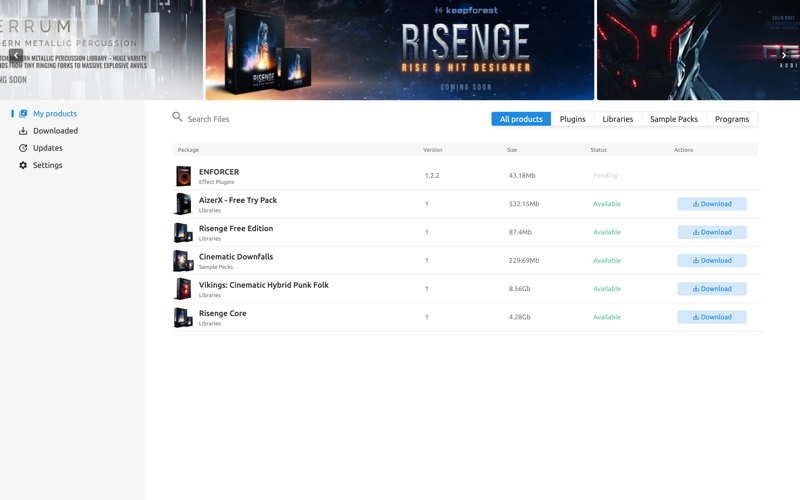Click the 4.28Gb size value
This screenshot has width=800, height=500.
pyautogui.click(x=519, y=317)
